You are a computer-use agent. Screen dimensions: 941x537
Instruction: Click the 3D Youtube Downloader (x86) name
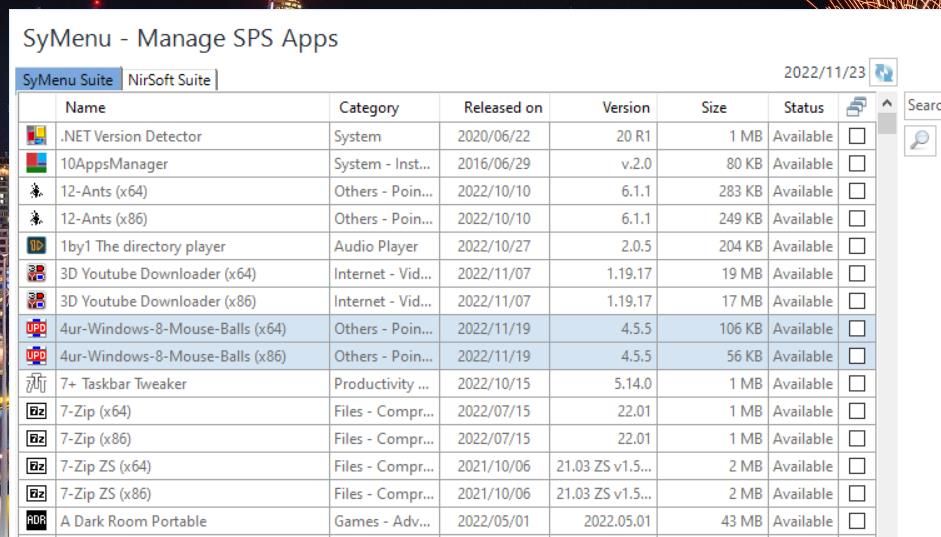(158, 301)
